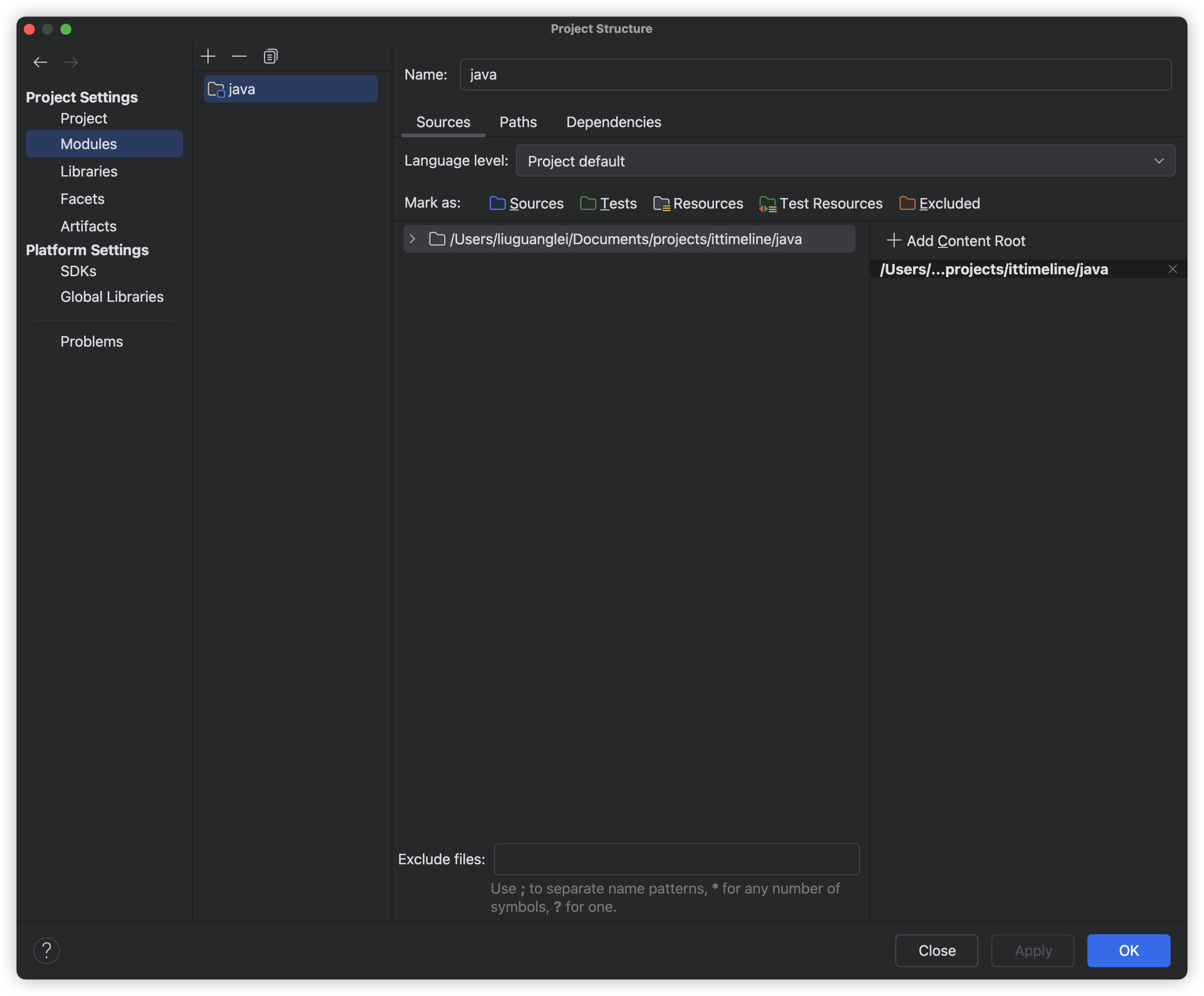This screenshot has height=996, width=1204.
Task: Go back with the left arrow
Action: click(40, 62)
